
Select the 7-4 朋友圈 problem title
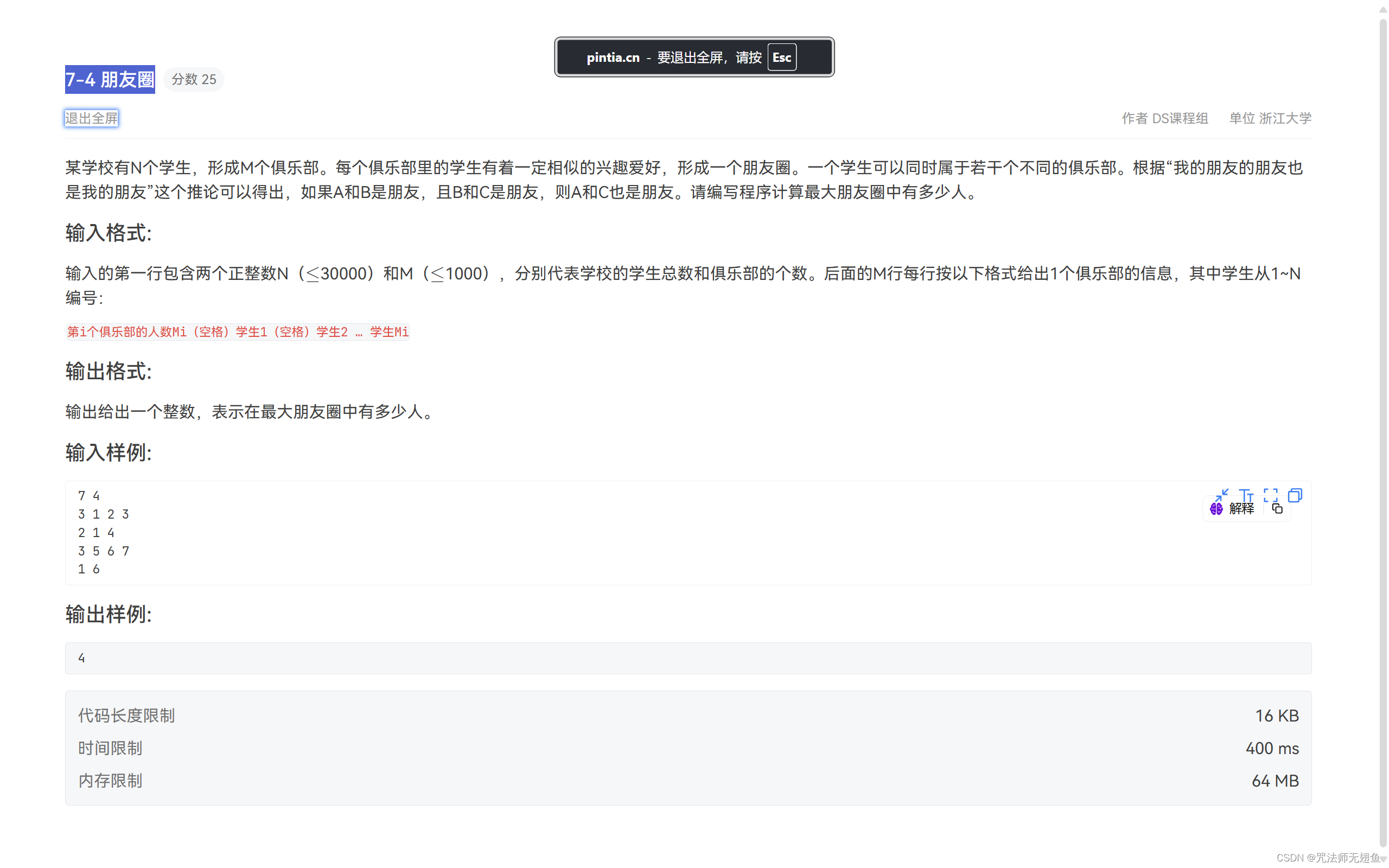(110, 80)
